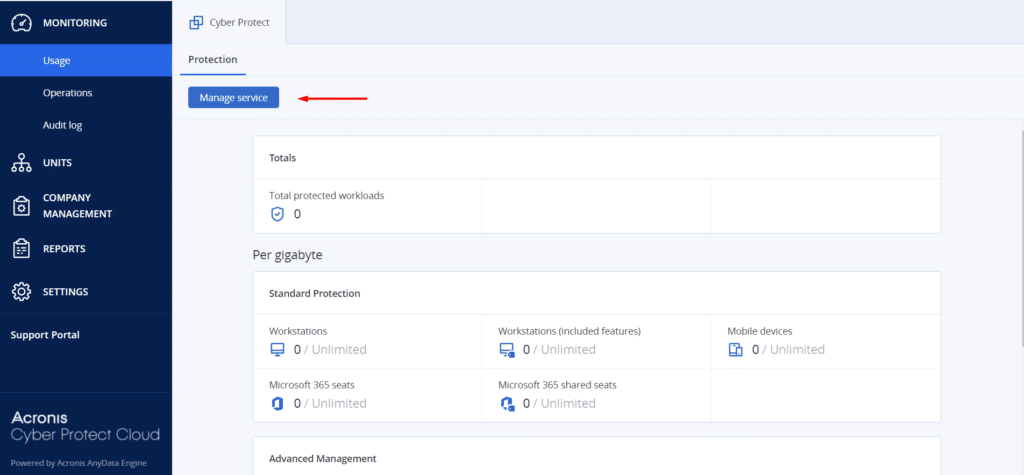
Task: Click the Microsoft 365 seats icon
Action: [x=278, y=403]
